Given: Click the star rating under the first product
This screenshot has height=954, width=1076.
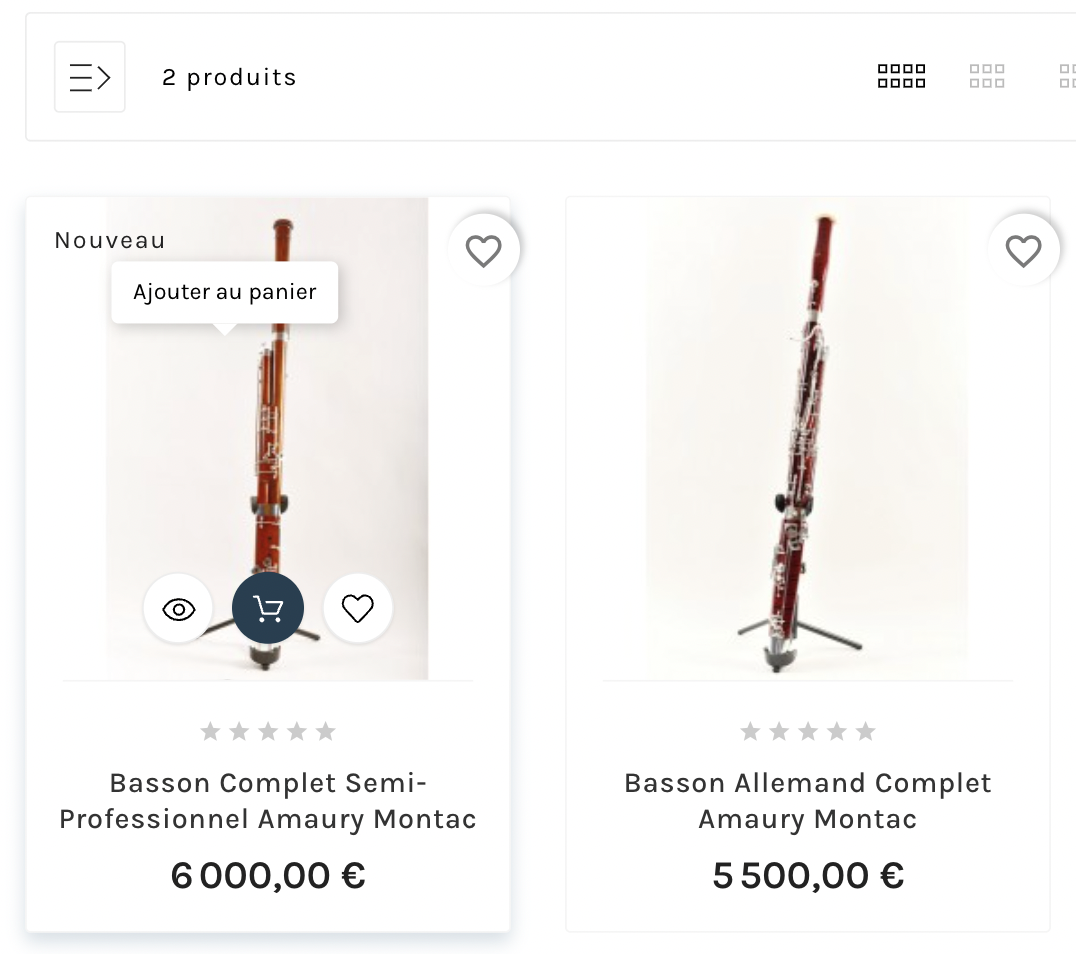Looking at the screenshot, I should click(x=267, y=732).
